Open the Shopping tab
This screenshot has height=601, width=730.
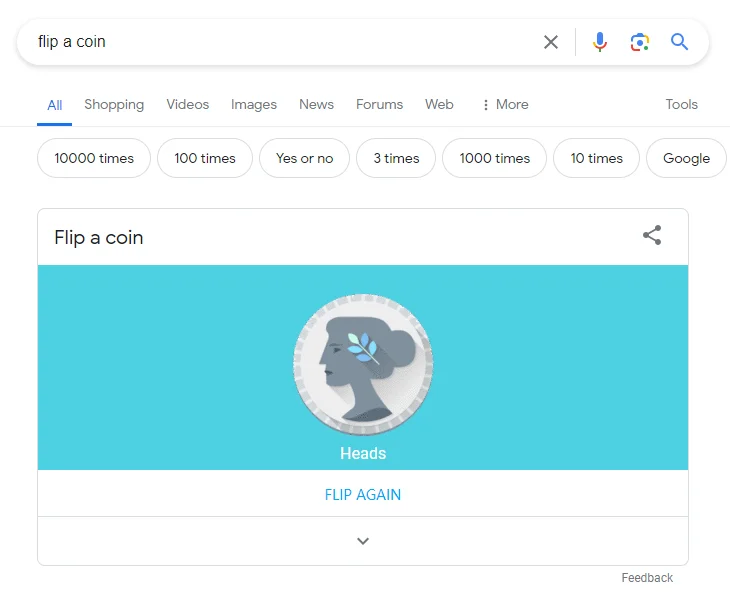coord(114,104)
